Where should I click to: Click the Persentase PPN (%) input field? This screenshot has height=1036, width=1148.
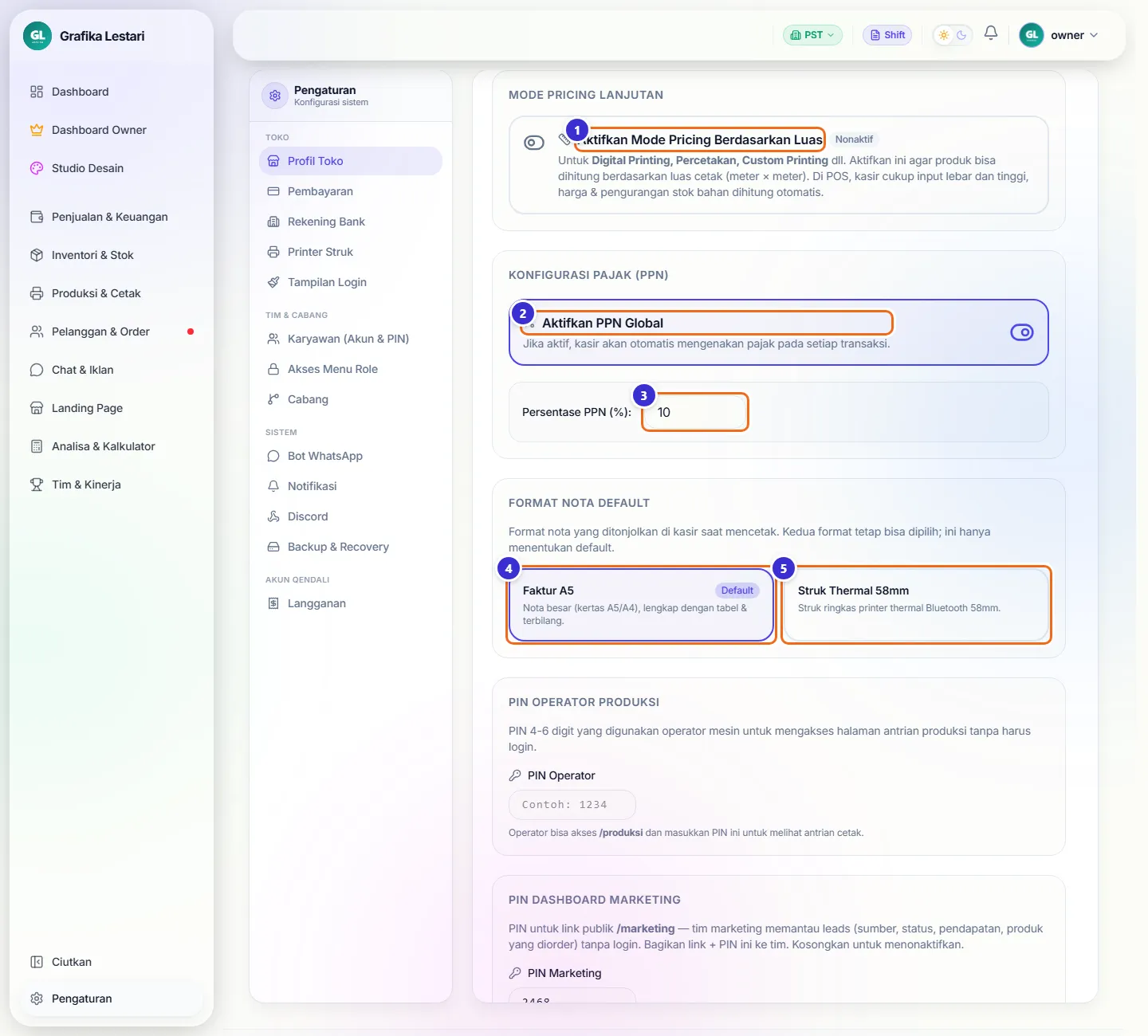695,412
